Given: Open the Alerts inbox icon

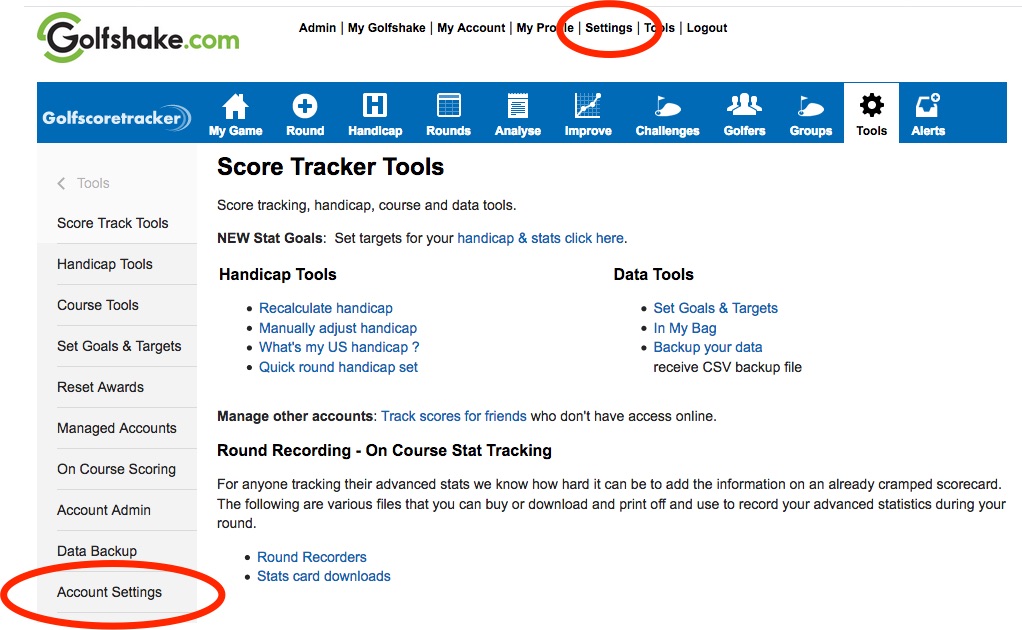Looking at the screenshot, I should [x=928, y=106].
